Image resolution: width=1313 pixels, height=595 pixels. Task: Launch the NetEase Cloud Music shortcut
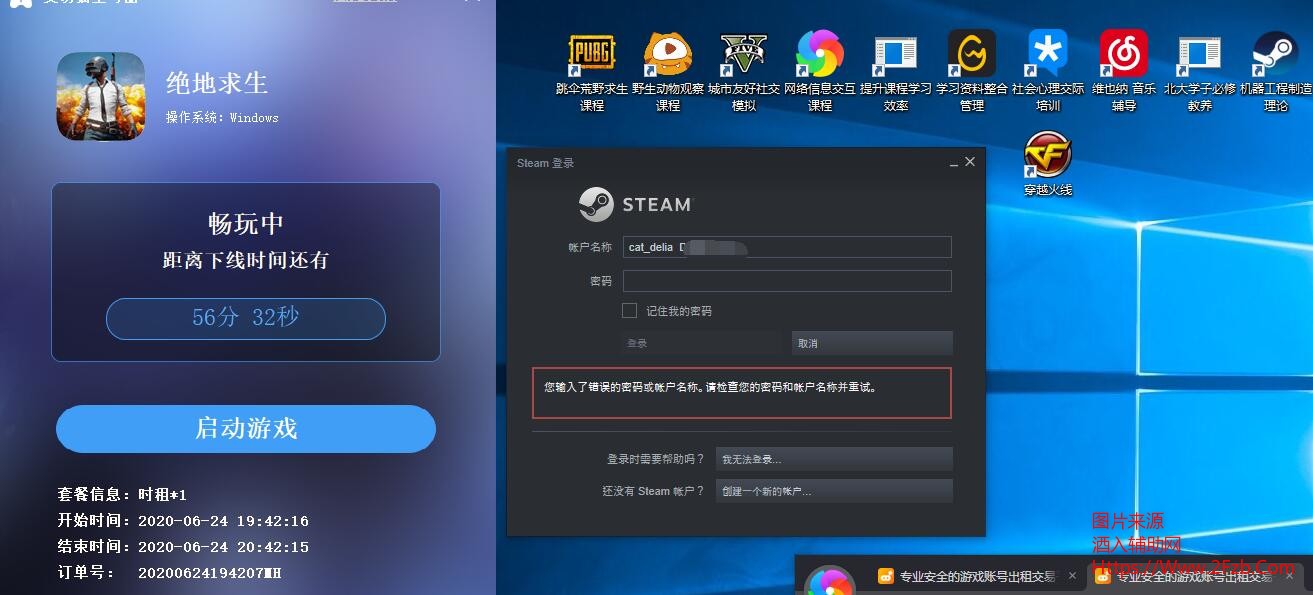click(1124, 54)
